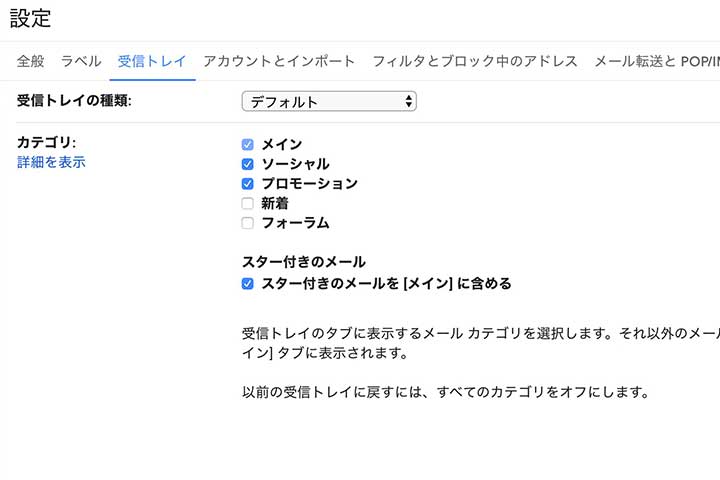The image size is (720, 480).
Task: Open the メール転送と POP tab
Action: (656, 61)
